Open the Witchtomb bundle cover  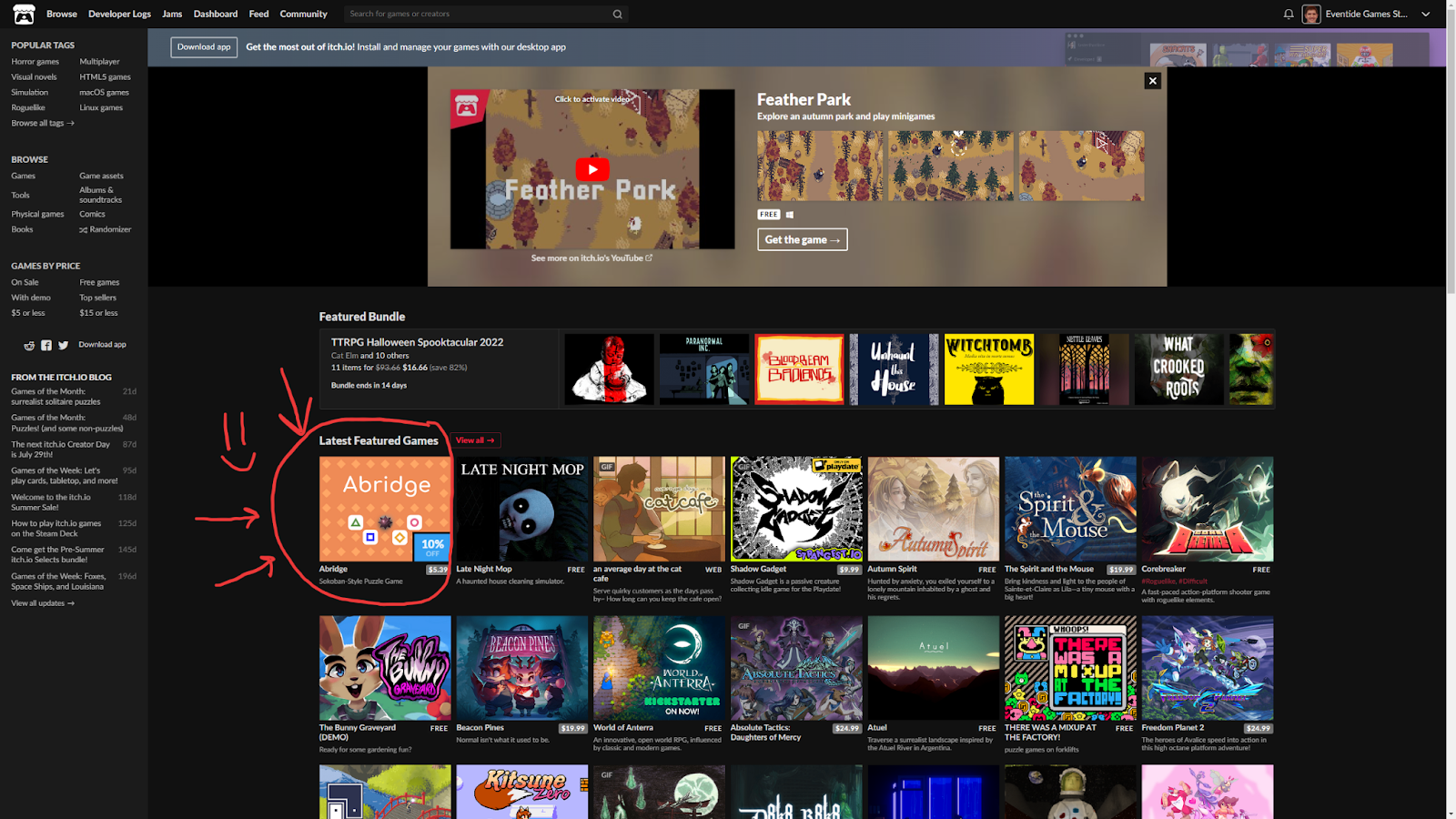point(989,369)
